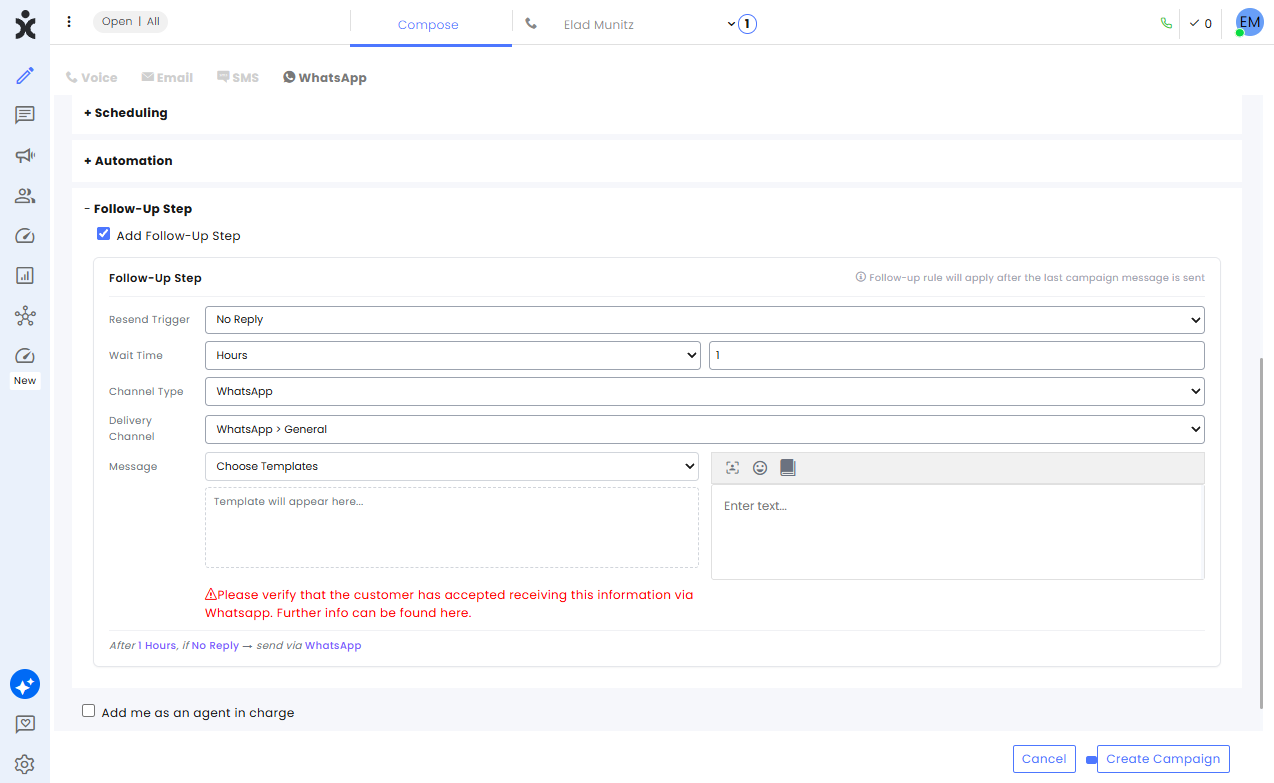Viewport: 1274px width, 783px height.
Task: Expand the Scheduling section
Action: [126, 113]
